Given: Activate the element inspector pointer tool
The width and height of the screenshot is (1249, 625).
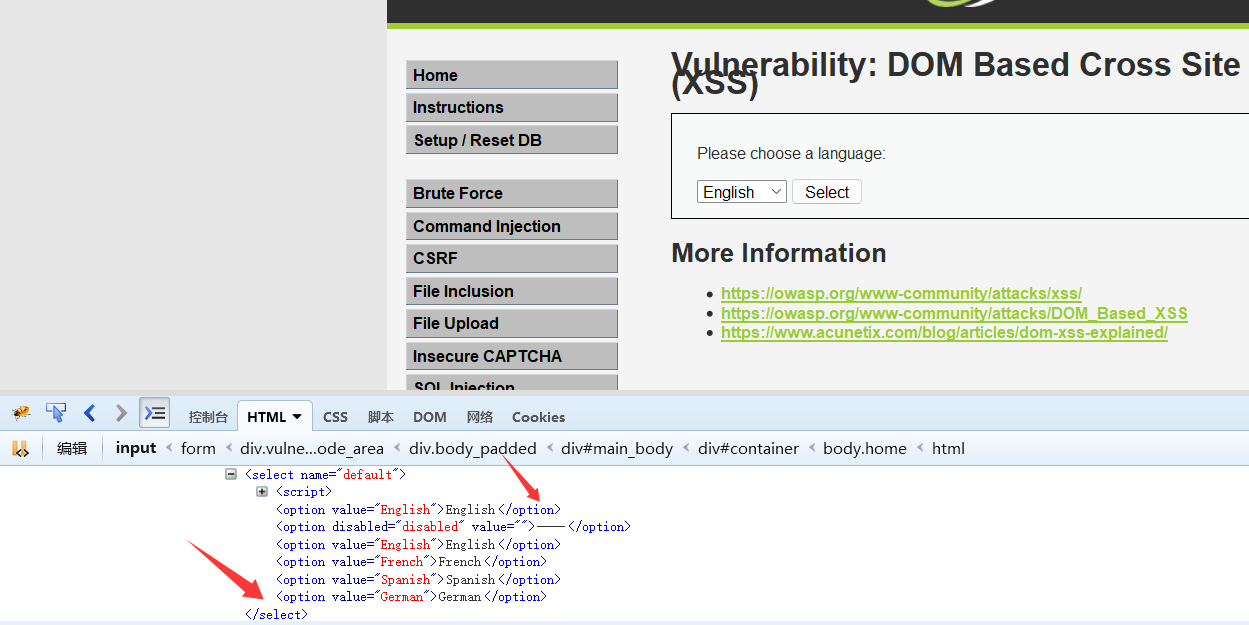Looking at the screenshot, I should click(56, 412).
